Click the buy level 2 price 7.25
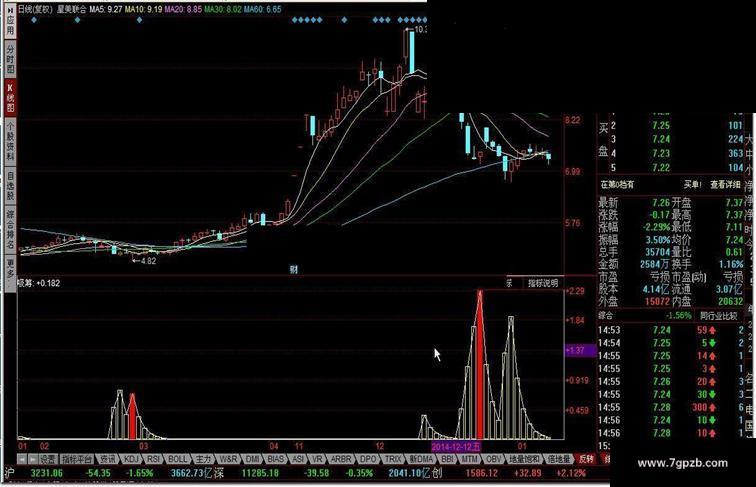The image size is (756, 487). click(x=661, y=125)
